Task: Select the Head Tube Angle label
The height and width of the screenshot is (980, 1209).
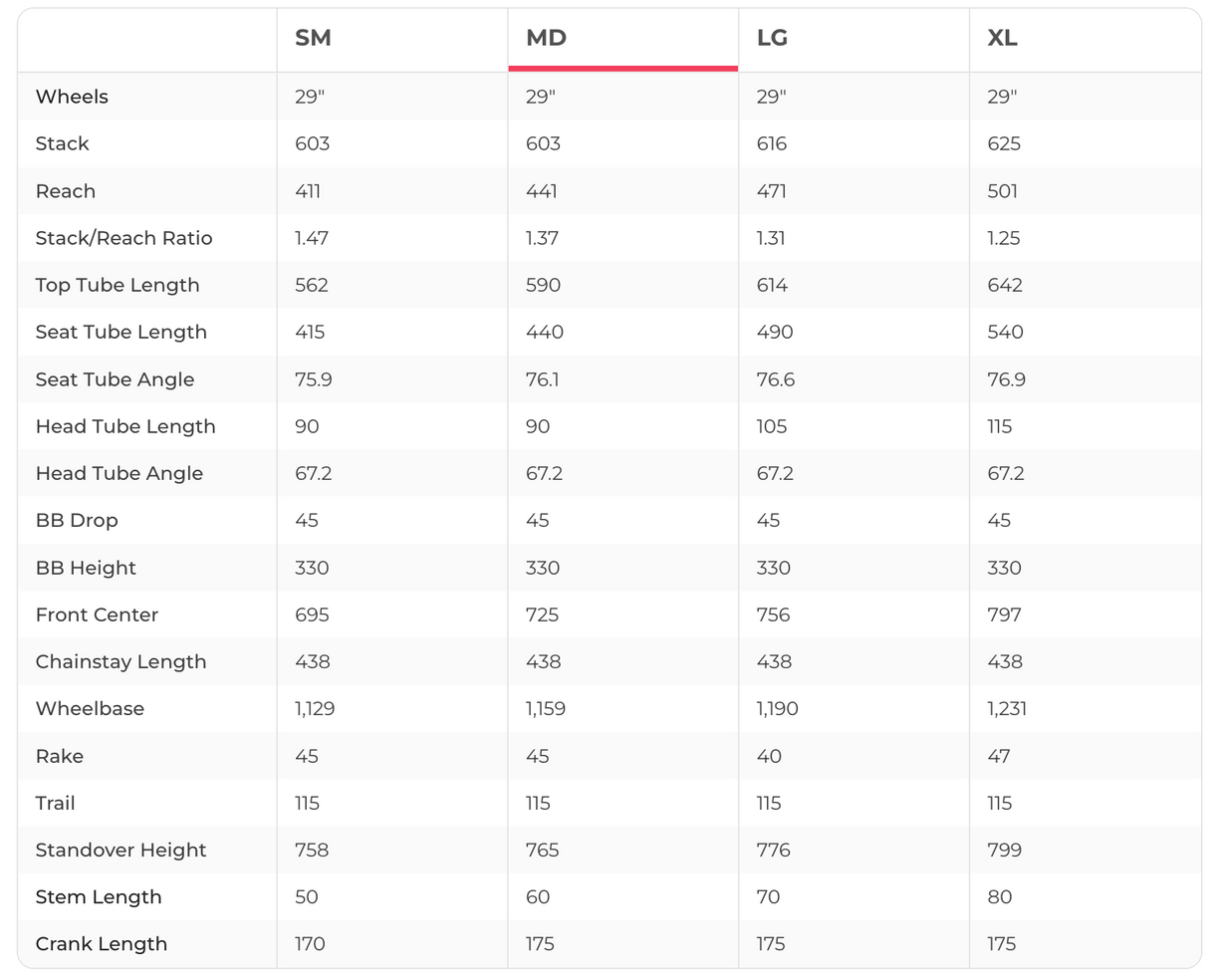Action: click(x=119, y=473)
